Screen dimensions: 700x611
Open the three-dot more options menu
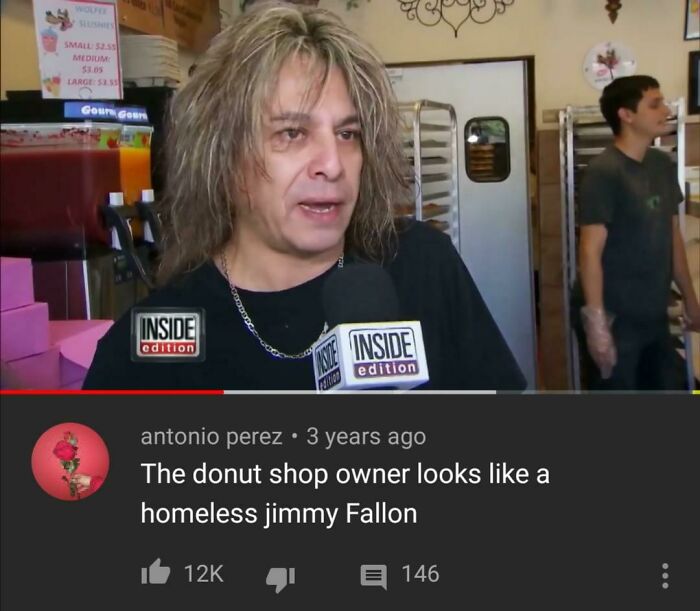coord(665,575)
